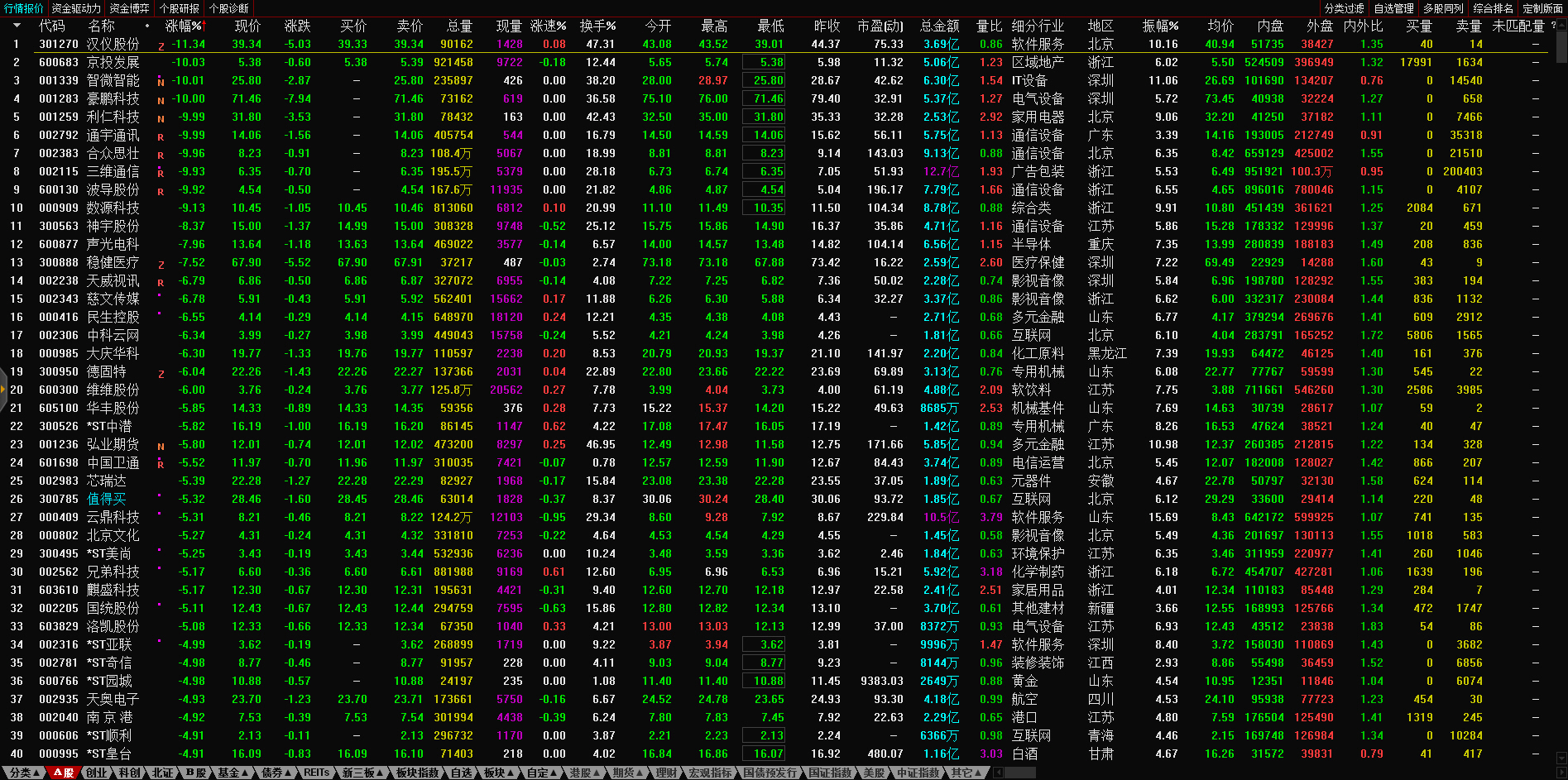Switch to the 资金驱动力 tab
The width and height of the screenshot is (1568, 780).
point(76,8)
